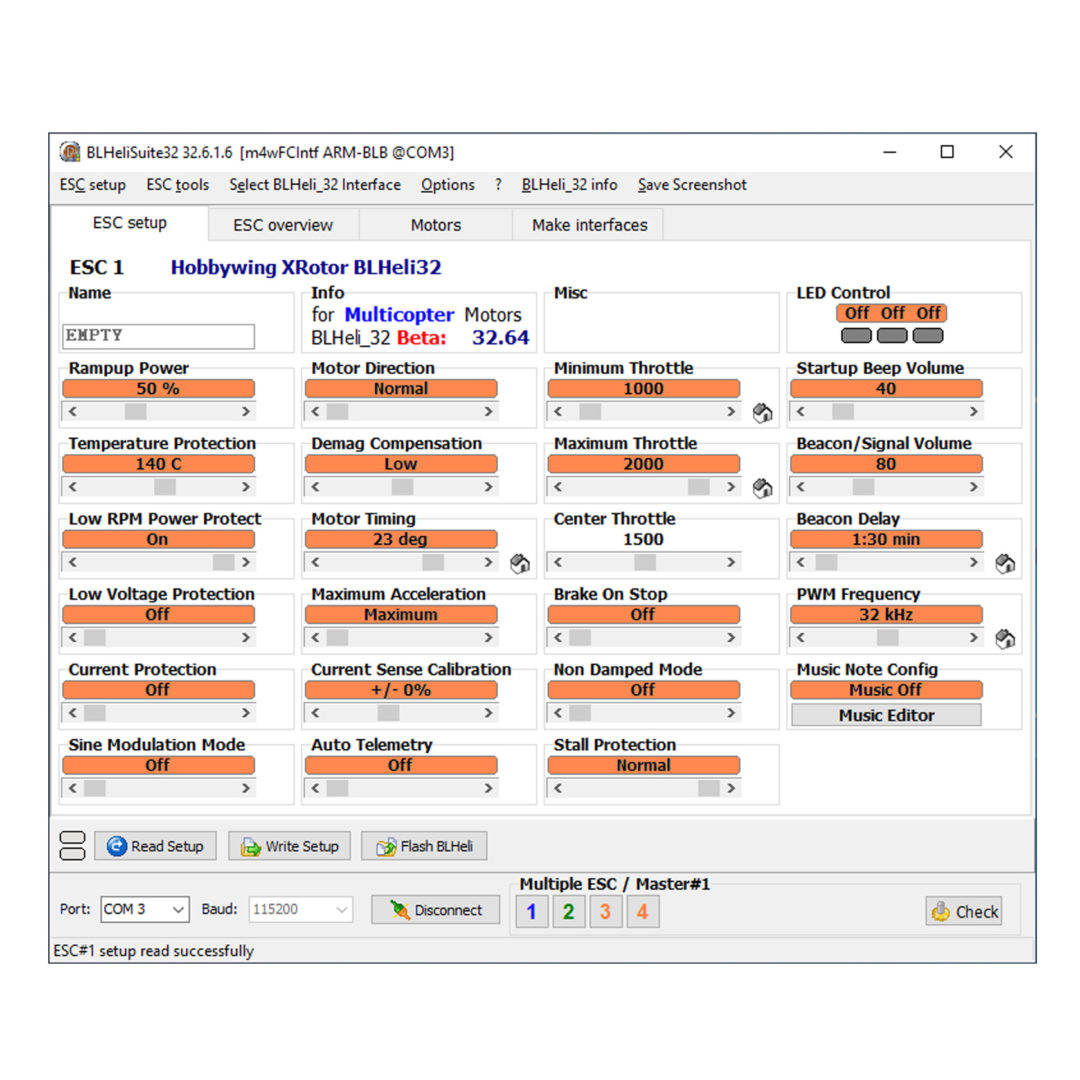Click the Temperature Protection slider thumb

(165, 487)
